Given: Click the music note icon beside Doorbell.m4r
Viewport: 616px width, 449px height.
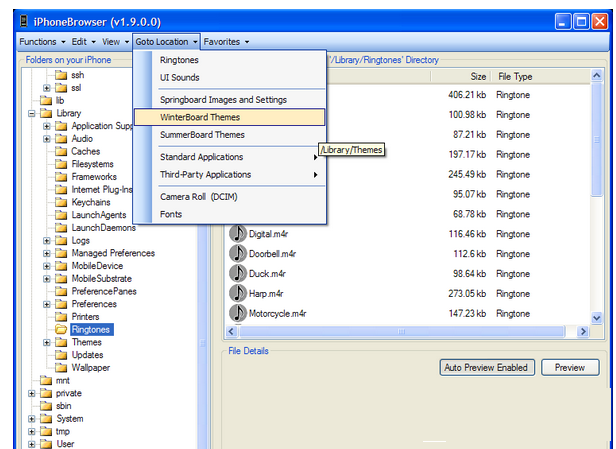Looking at the screenshot, I should [x=237, y=253].
